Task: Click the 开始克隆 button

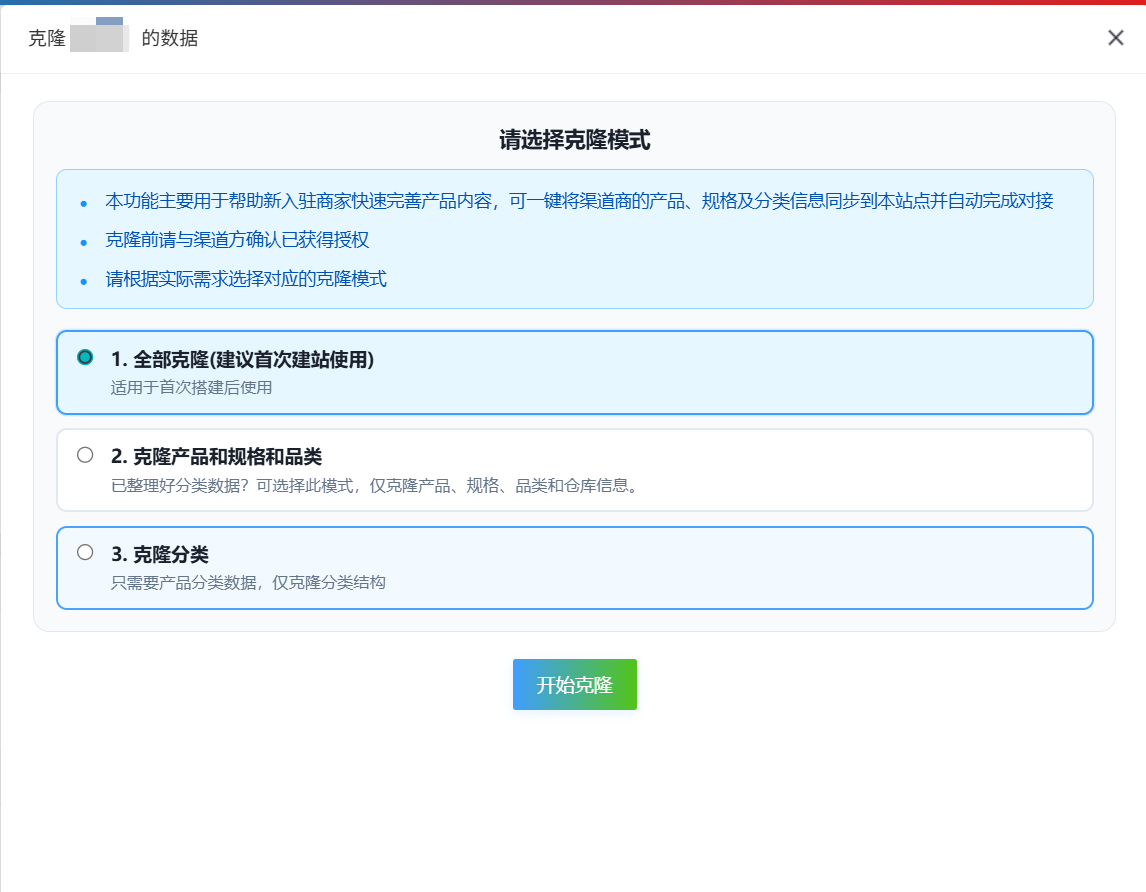Action: pyautogui.click(x=574, y=685)
